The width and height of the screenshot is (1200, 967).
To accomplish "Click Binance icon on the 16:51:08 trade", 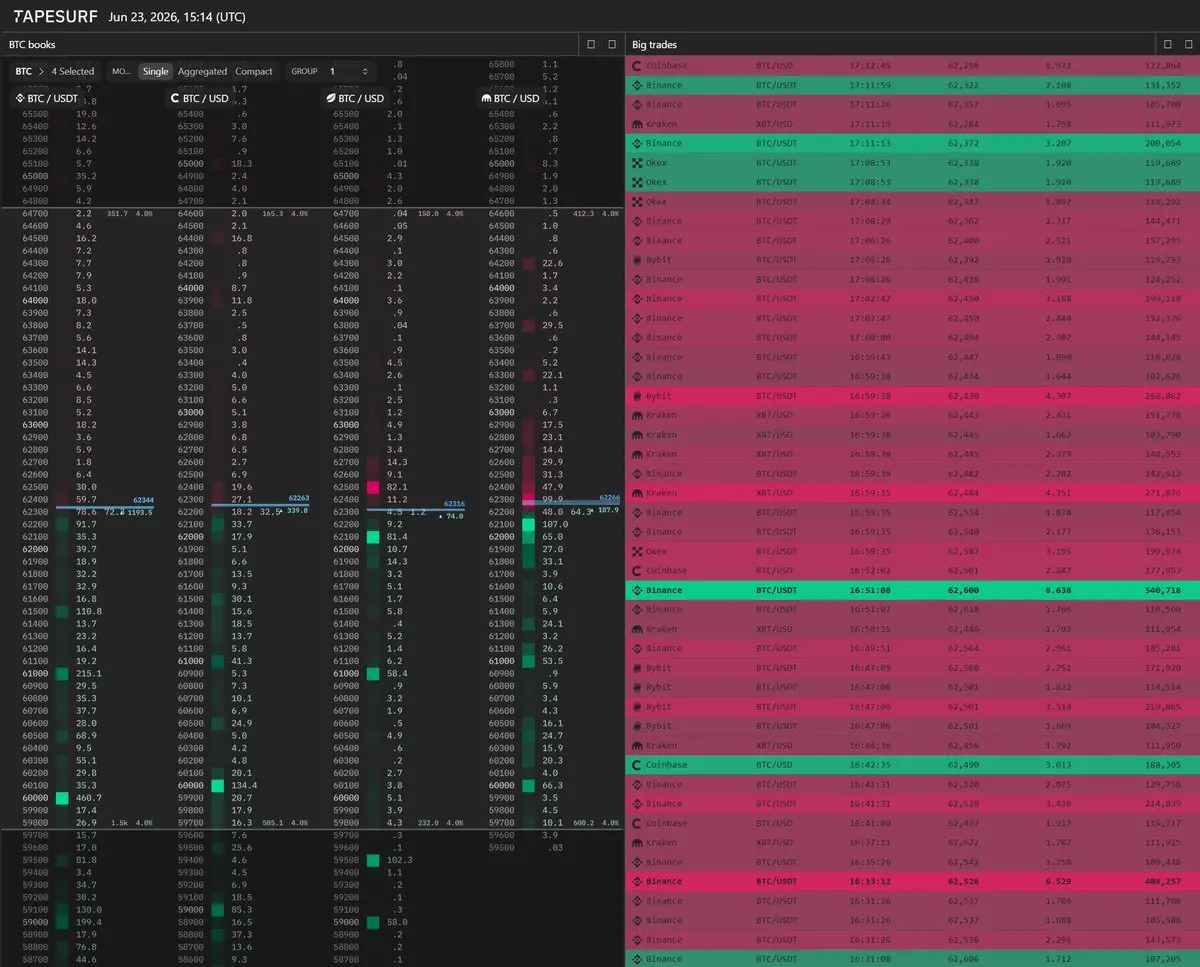I will pyautogui.click(x=636, y=590).
